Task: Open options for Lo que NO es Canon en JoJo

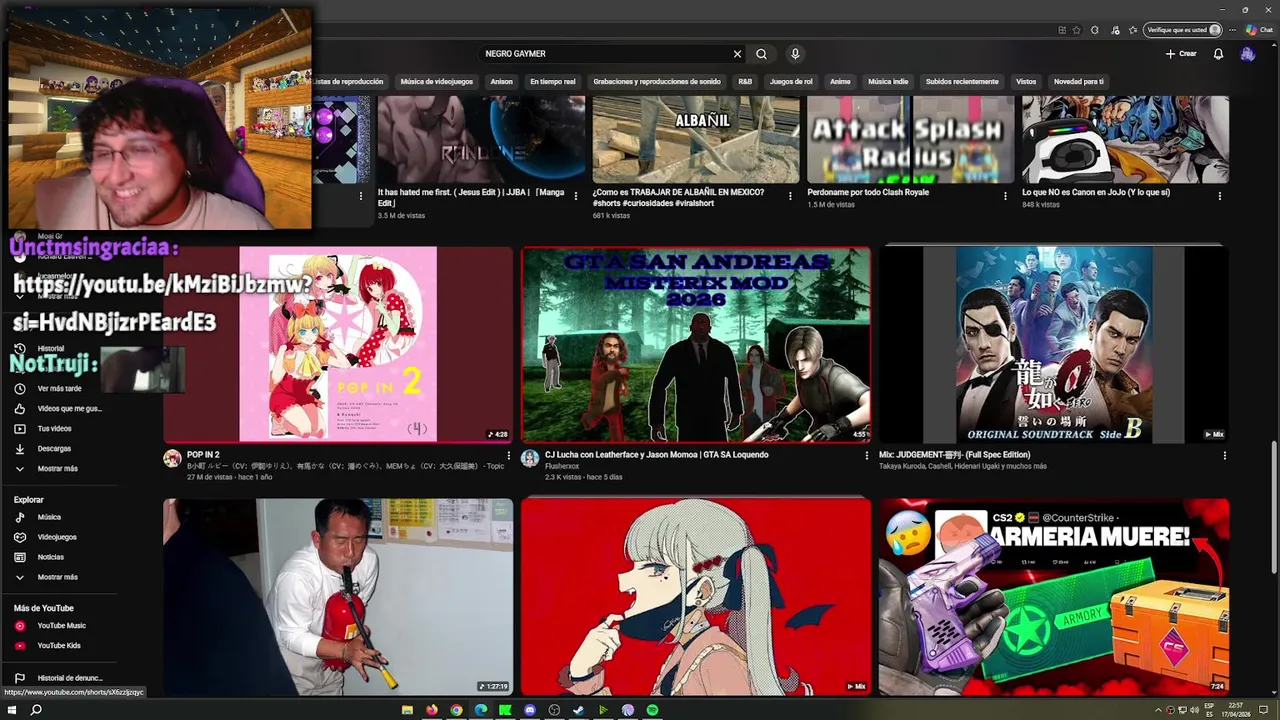Action: click(1220, 197)
